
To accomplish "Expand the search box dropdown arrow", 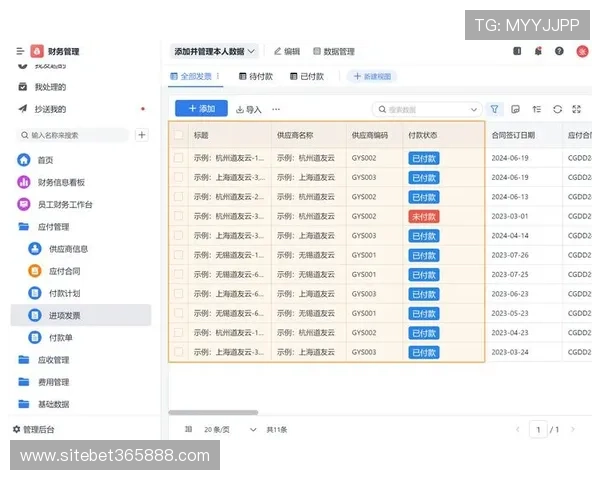I will click(x=473, y=109).
